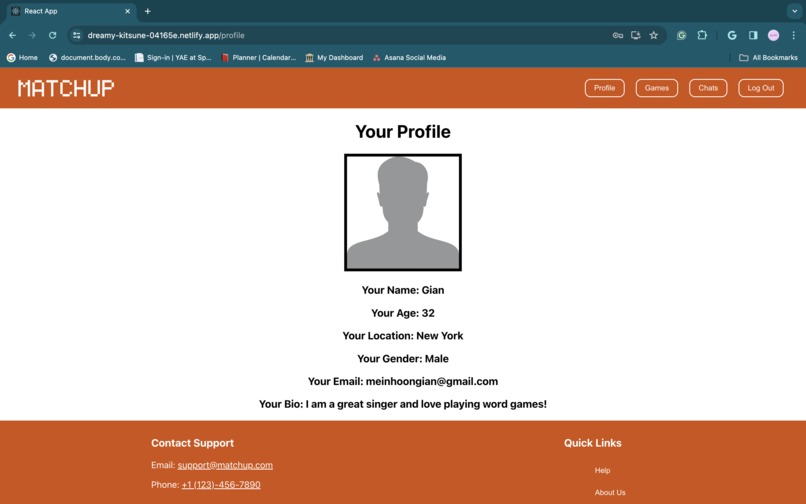Image resolution: width=806 pixels, height=504 pixels.
Task: Open the Chats nav button
Action: coord(708,88)
